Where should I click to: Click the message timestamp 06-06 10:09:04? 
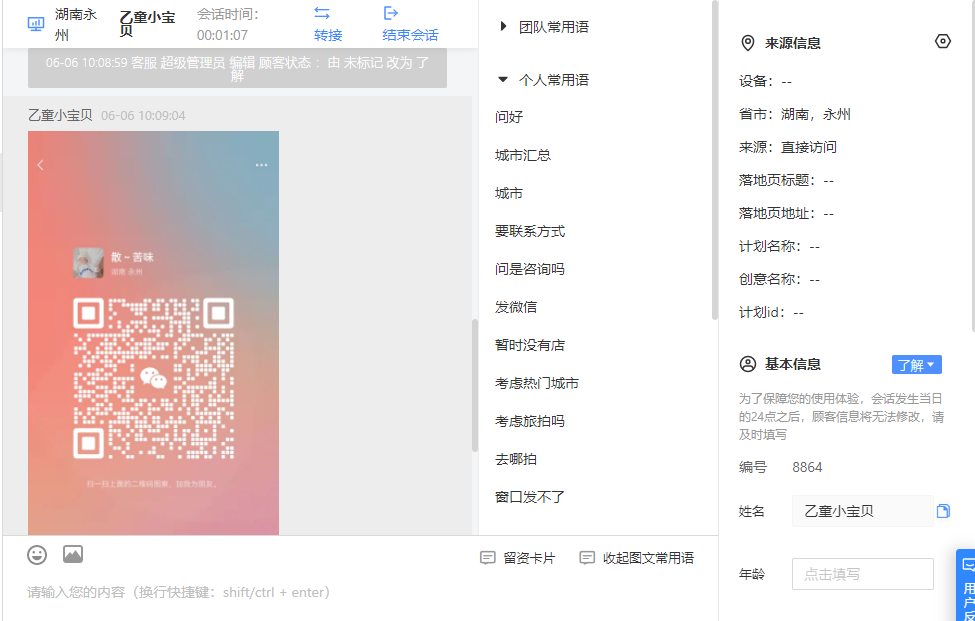(143, 116)
